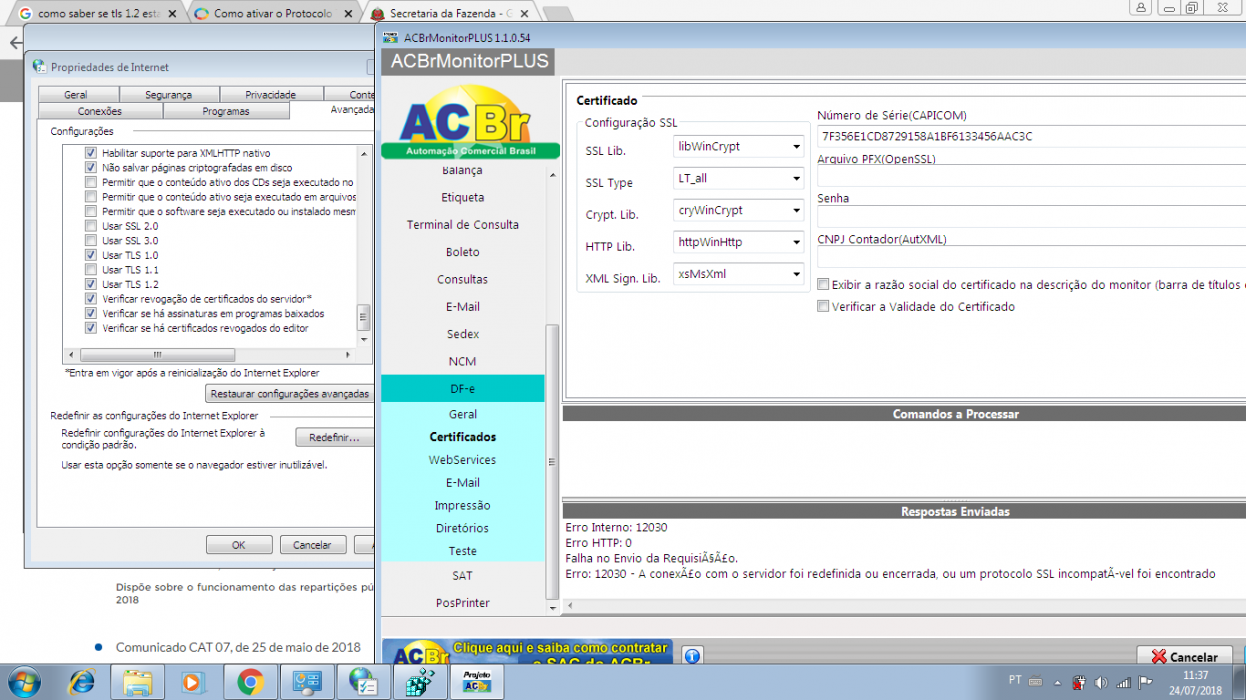Toggle Verificar revogação de certificados do servidor
The width and height of the screenshot is (1246, 700).
tap(91, 299)
